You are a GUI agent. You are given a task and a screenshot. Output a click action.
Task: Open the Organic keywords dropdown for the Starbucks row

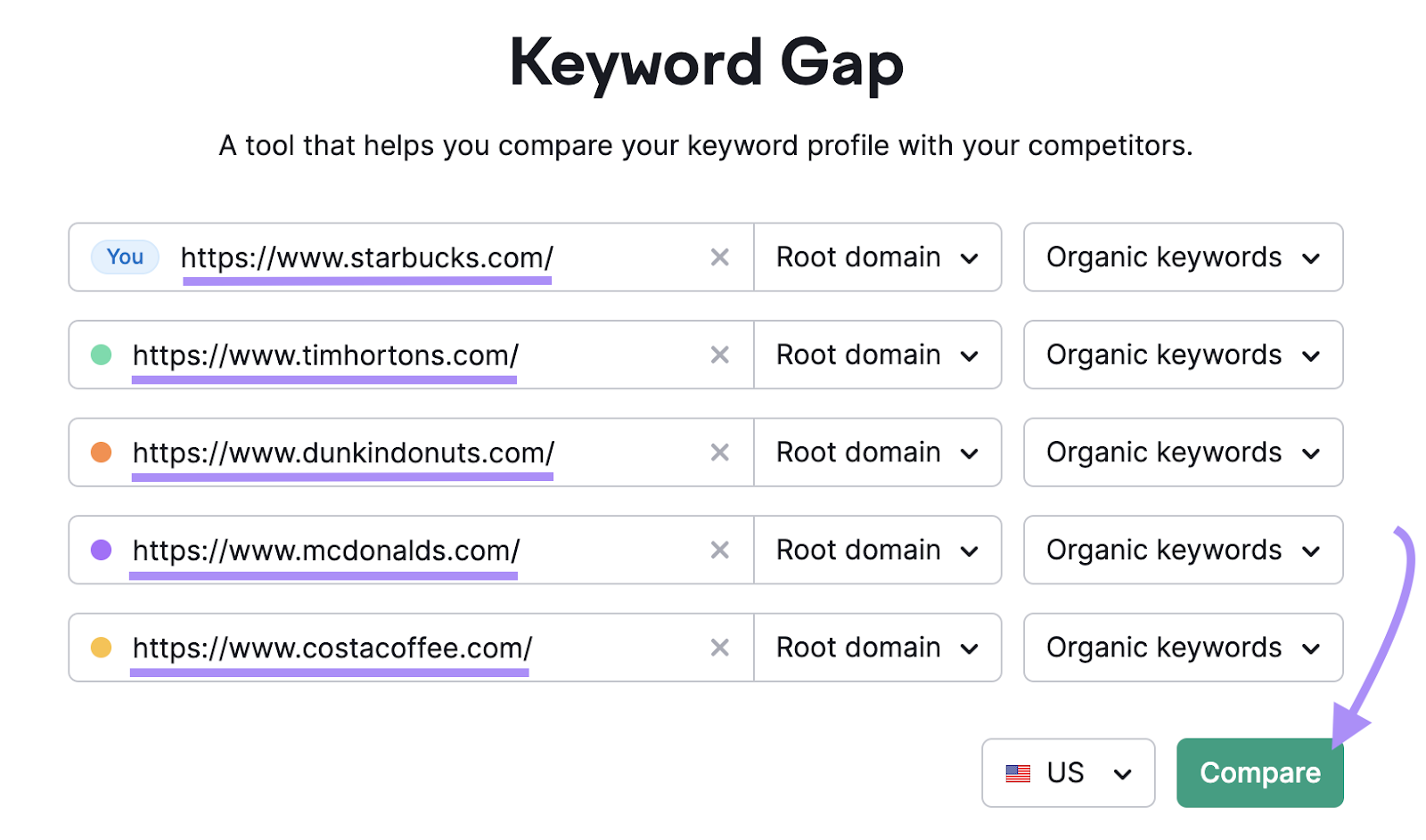[x=1183, y=257]
